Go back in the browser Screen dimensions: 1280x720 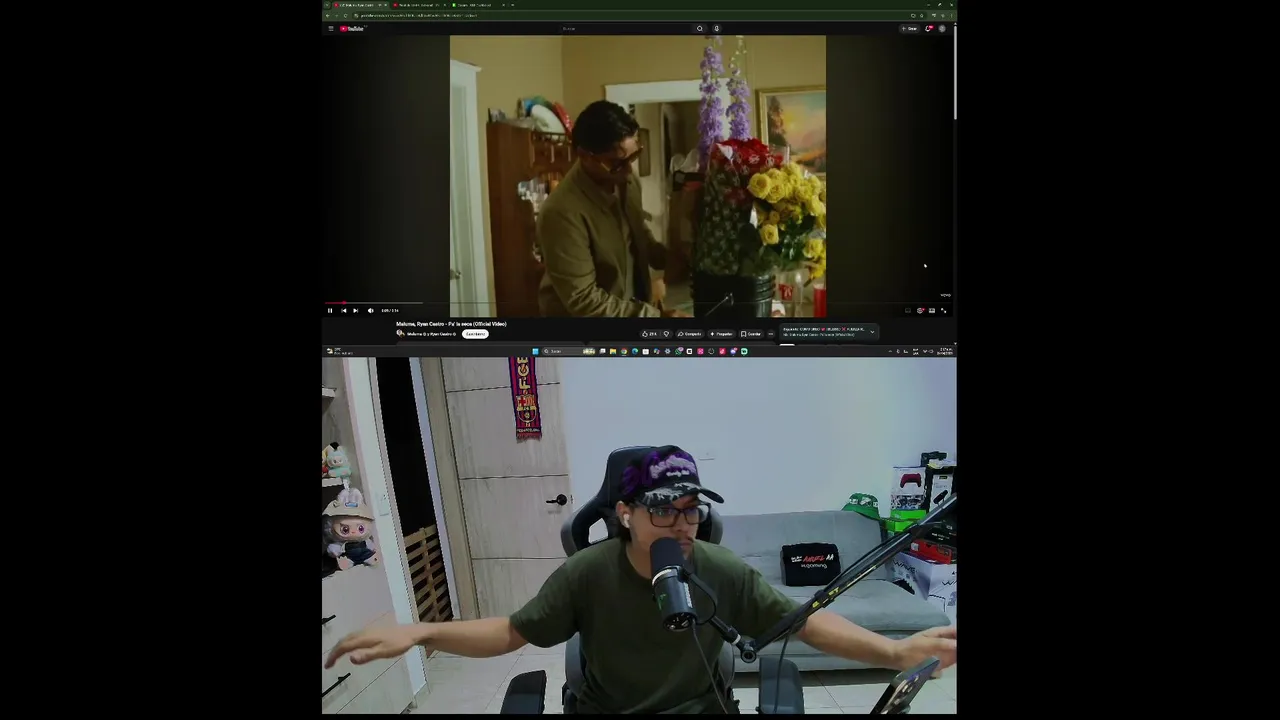[x=327, y=15]
